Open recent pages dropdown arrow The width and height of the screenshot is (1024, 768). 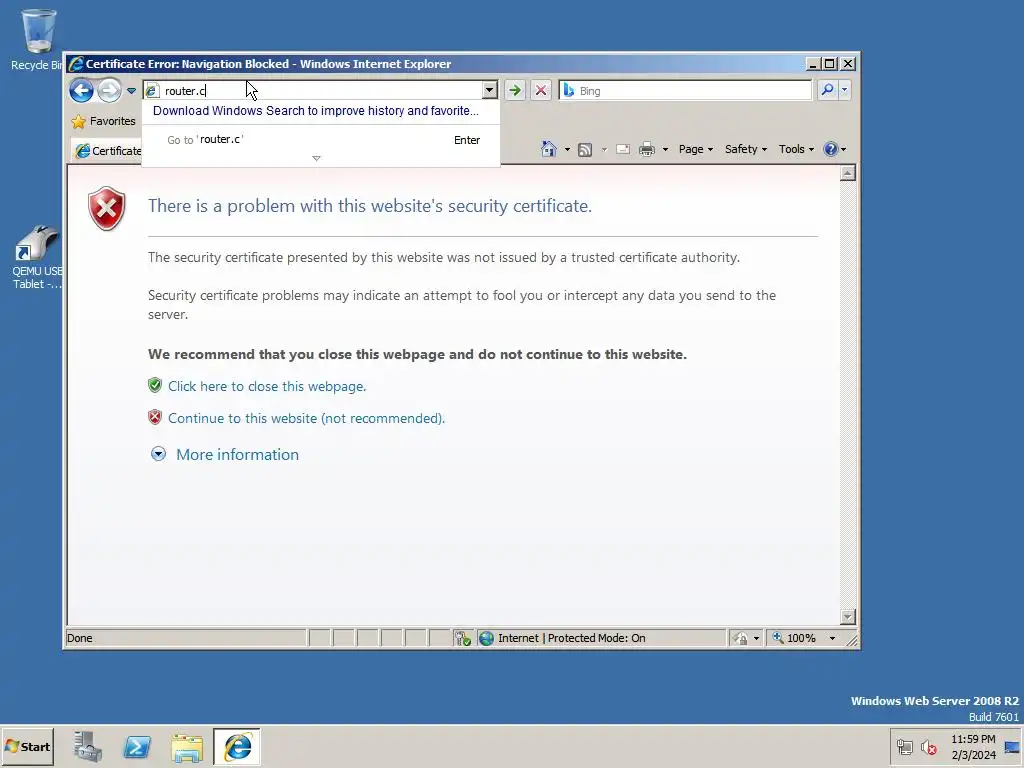point(131,91)
